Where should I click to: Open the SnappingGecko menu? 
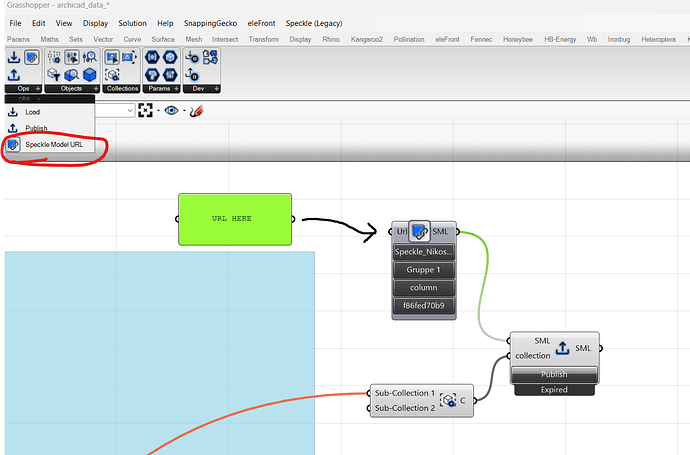(210, 23)
